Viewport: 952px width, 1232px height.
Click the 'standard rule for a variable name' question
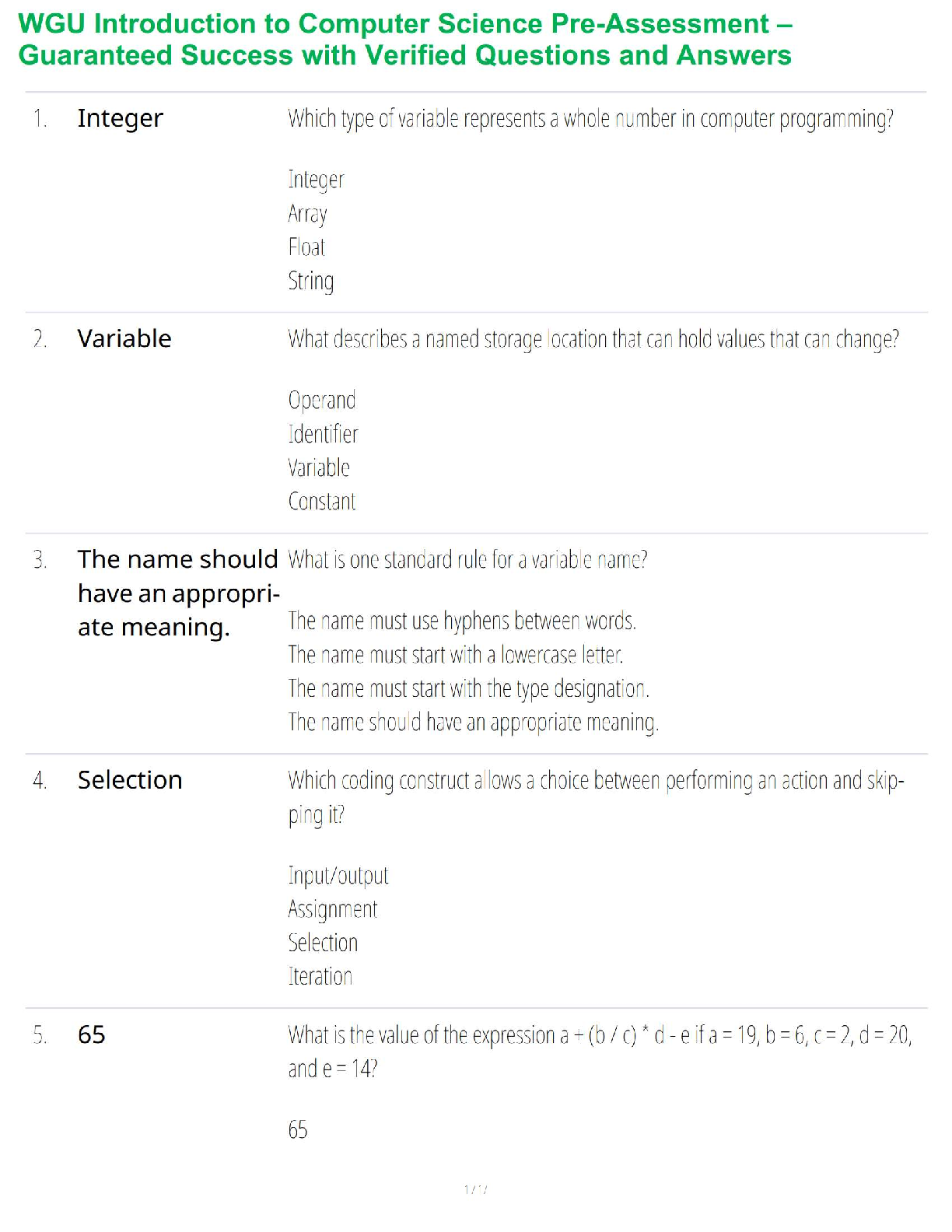point(467,560)
